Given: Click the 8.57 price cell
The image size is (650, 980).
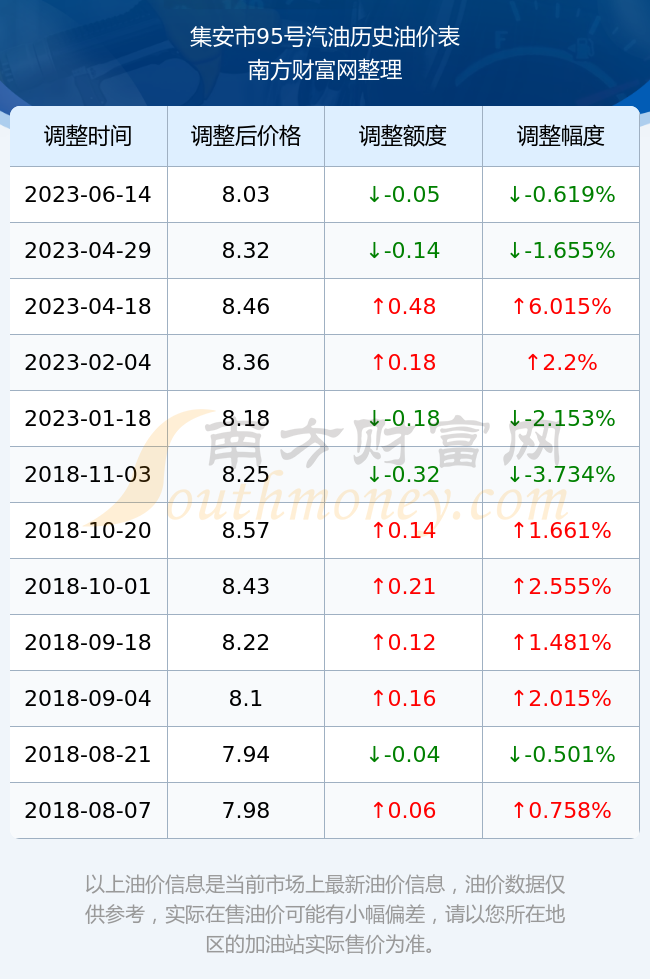Looking at the screenshot, I should 246,531.
